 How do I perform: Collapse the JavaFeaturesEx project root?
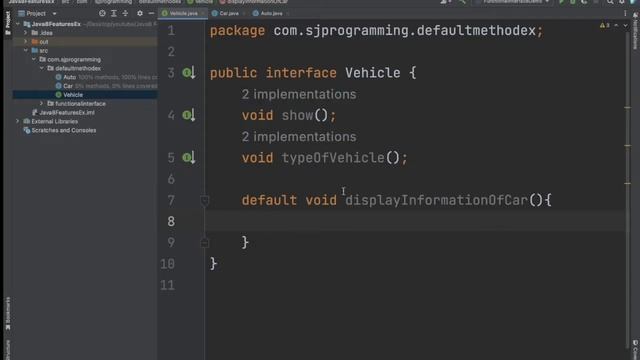coord(18,24)
